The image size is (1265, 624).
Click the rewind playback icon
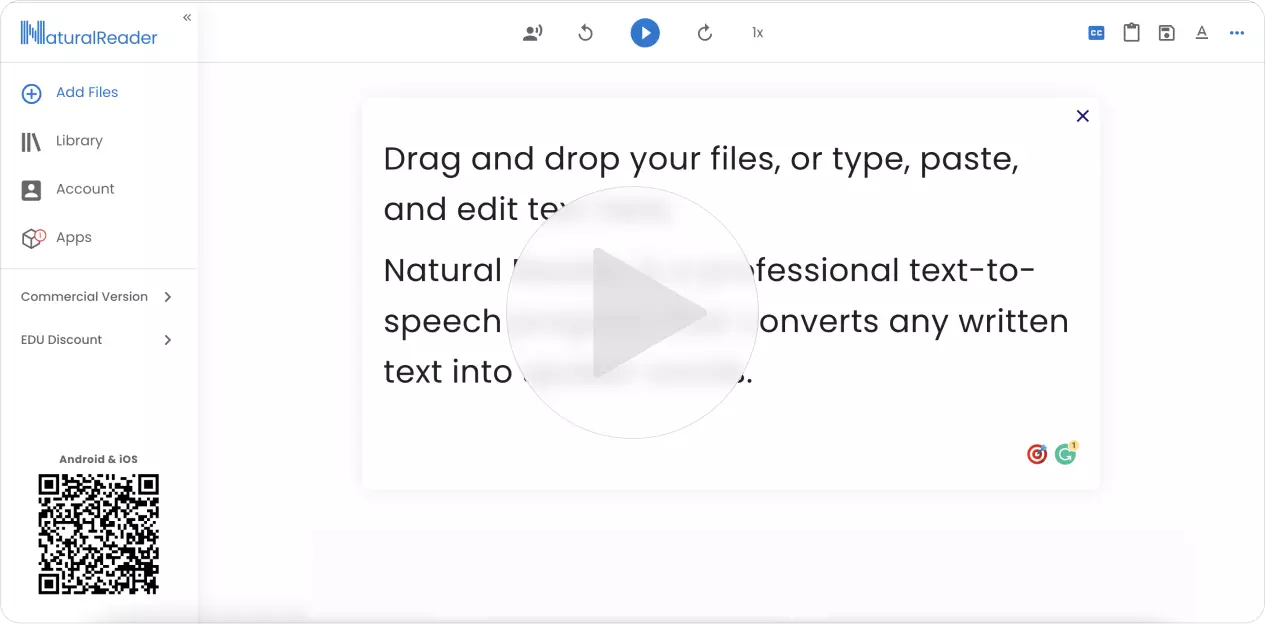click(x=586, y=32)
